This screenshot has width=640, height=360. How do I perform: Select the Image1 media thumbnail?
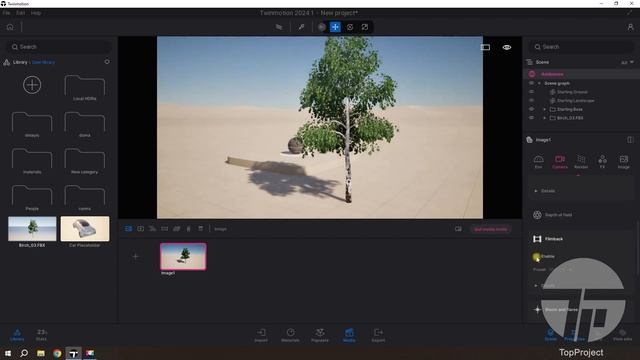183,257
